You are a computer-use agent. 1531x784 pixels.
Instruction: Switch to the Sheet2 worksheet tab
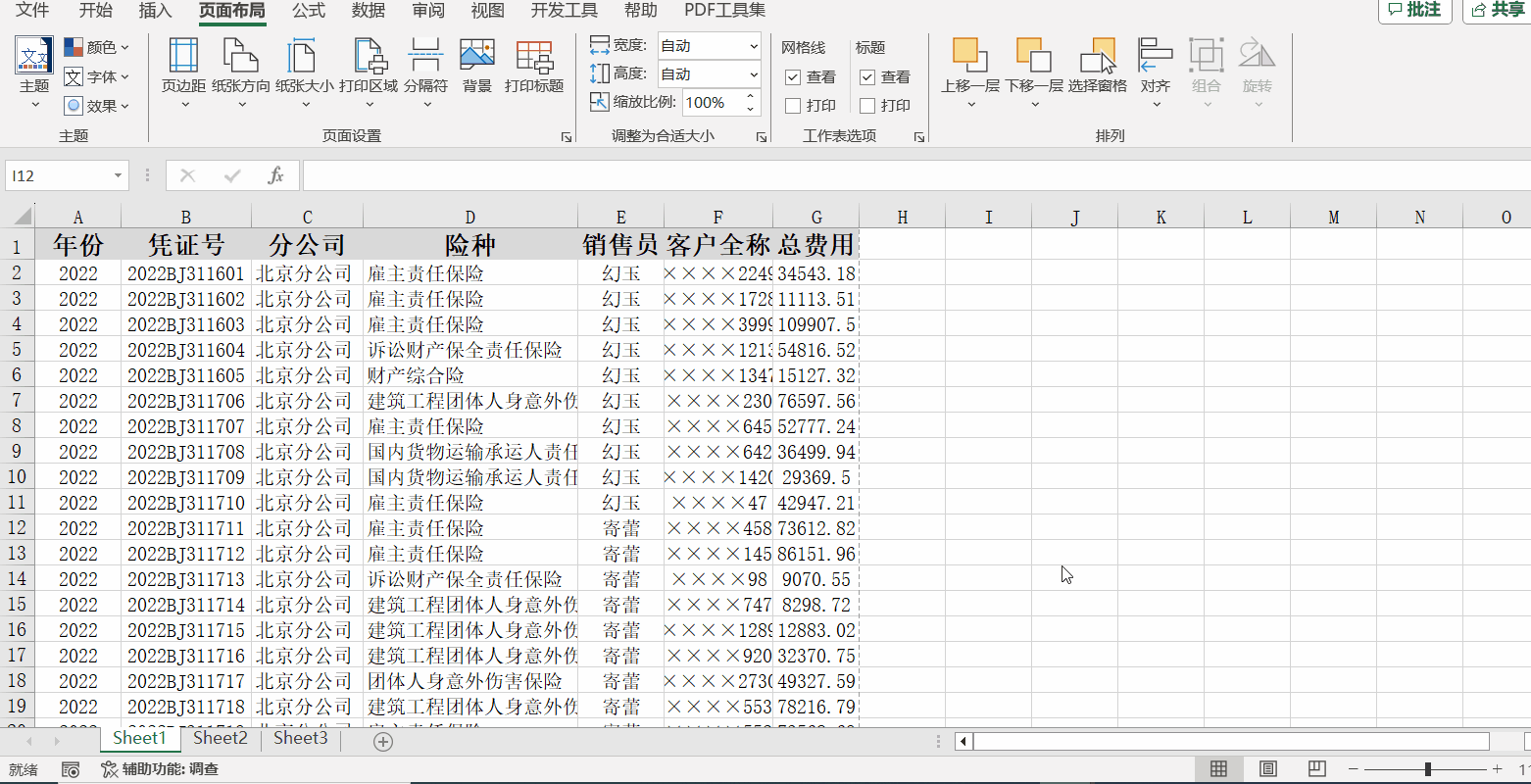click(x=219, y=738)
